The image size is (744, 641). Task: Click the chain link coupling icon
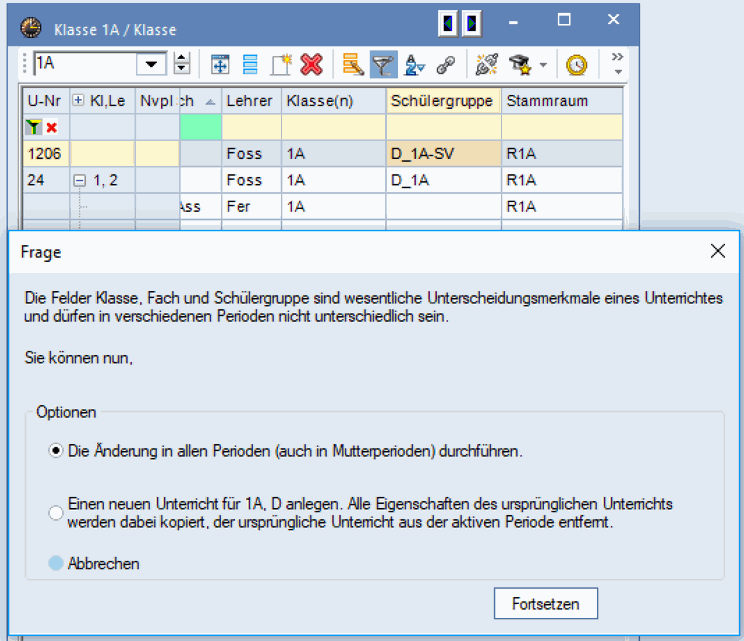[445, 65]
